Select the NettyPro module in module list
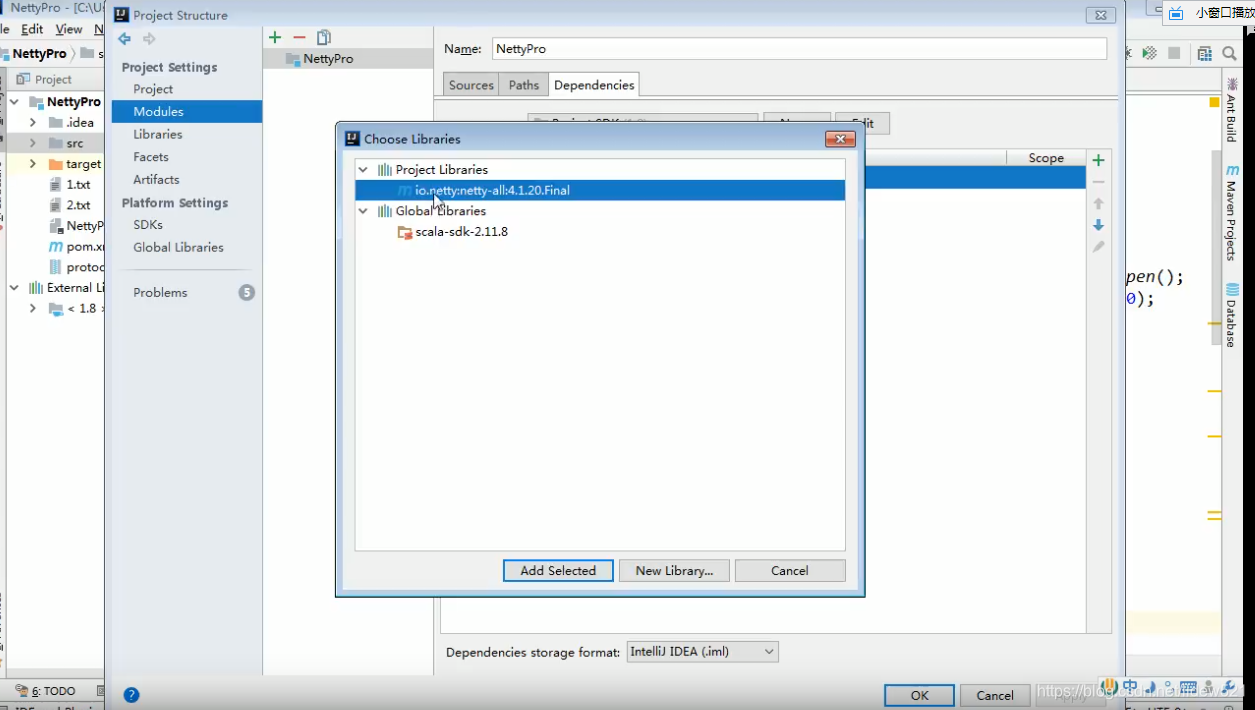The width and height of the screenshot is (1255, 710). 348,59
